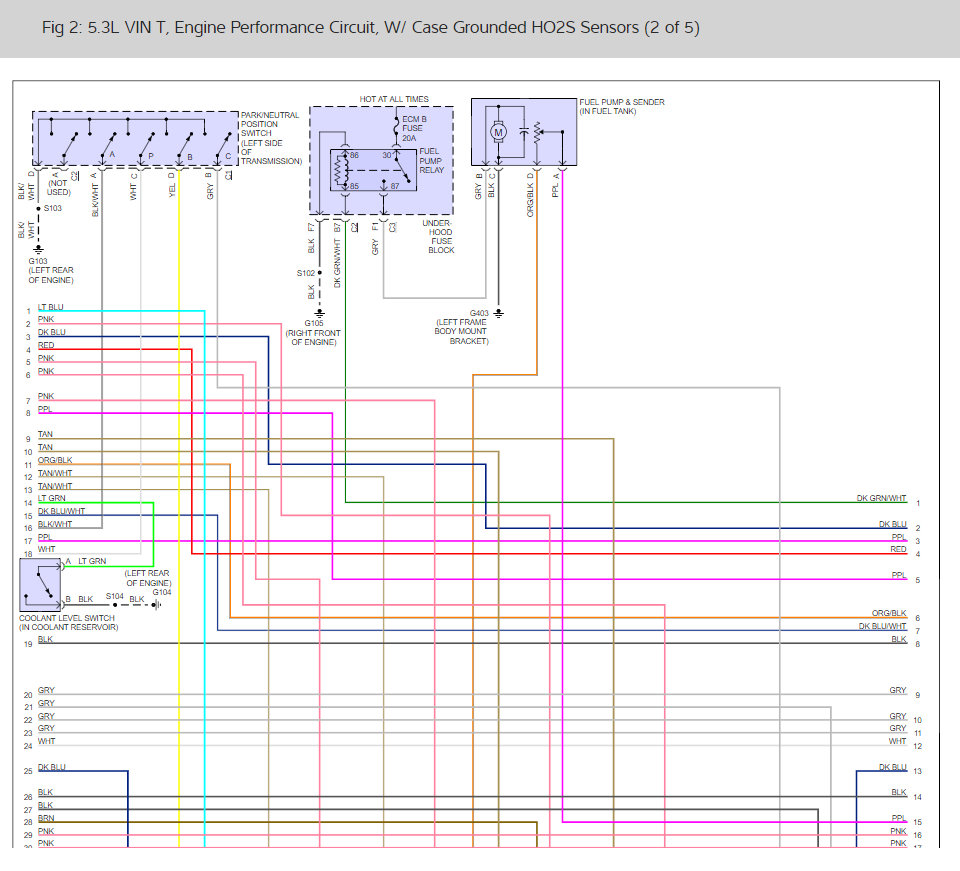Screen dimensions: 960x871
Task: Click the G103 ground symbol
Action: (x=39, y=250)
